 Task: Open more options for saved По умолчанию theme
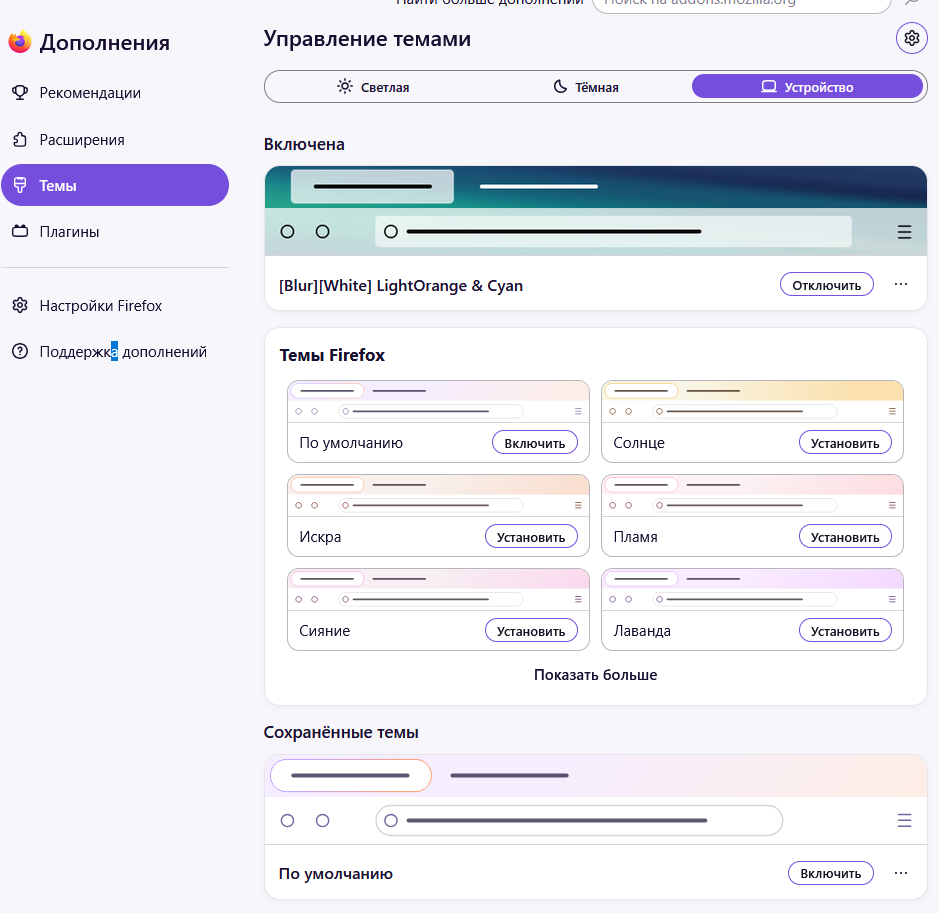(901, 873)
